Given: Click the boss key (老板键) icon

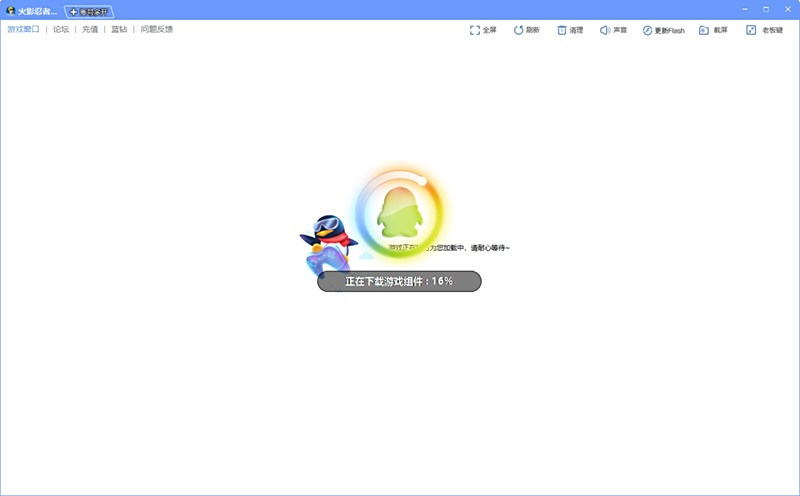Looking at the screenshot, I should (751, 30).
